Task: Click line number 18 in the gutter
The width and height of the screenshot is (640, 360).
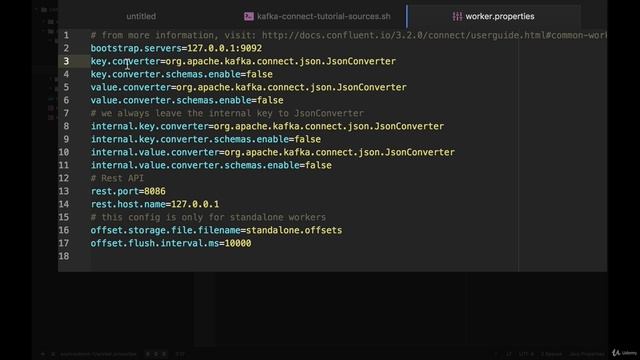Action: 64,256
